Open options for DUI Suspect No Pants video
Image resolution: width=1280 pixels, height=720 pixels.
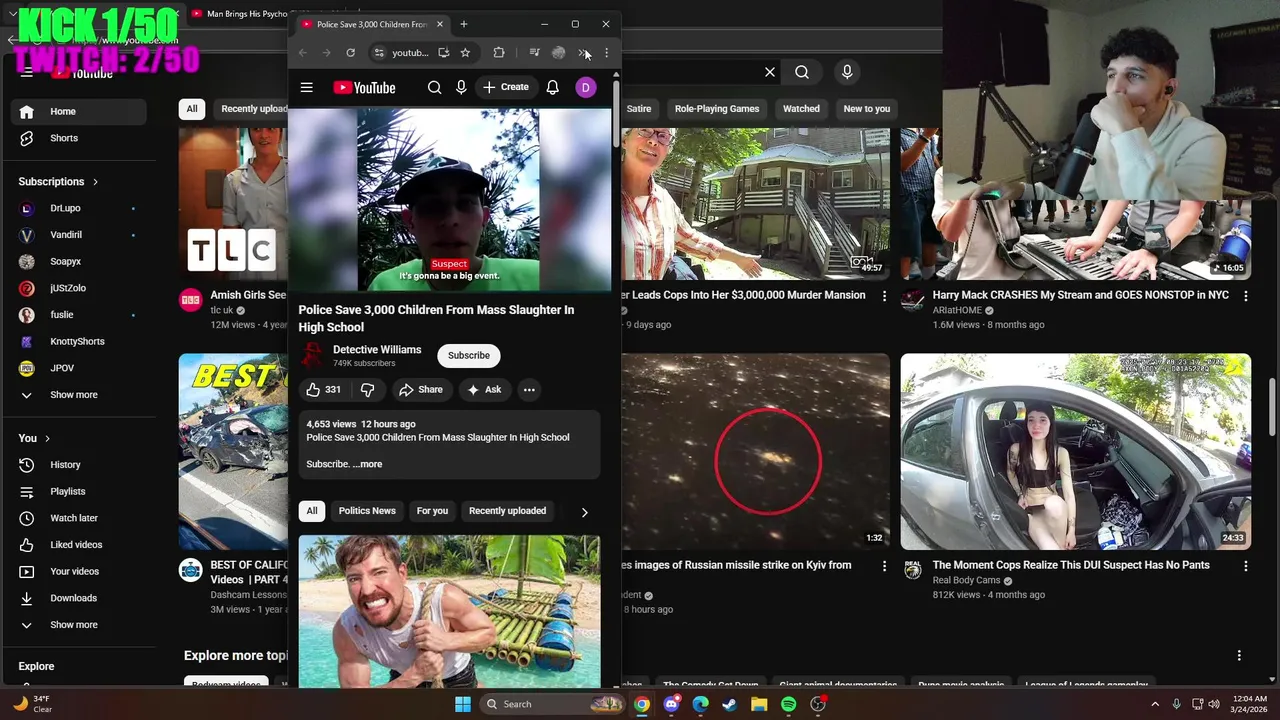pyautogui.click(x=1246, y=566)
